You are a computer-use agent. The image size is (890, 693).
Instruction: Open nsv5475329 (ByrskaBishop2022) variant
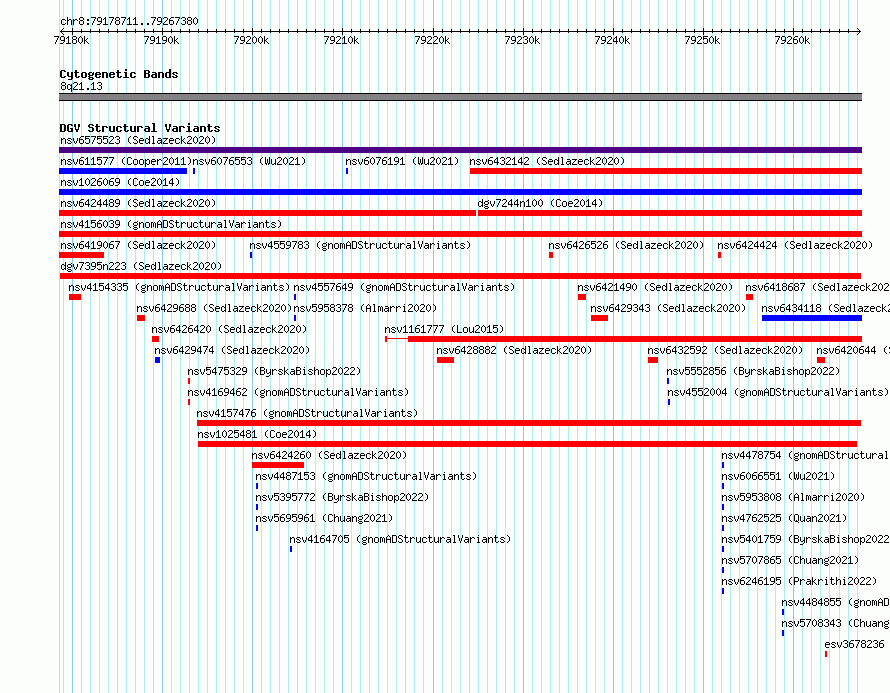click(274, 371)
